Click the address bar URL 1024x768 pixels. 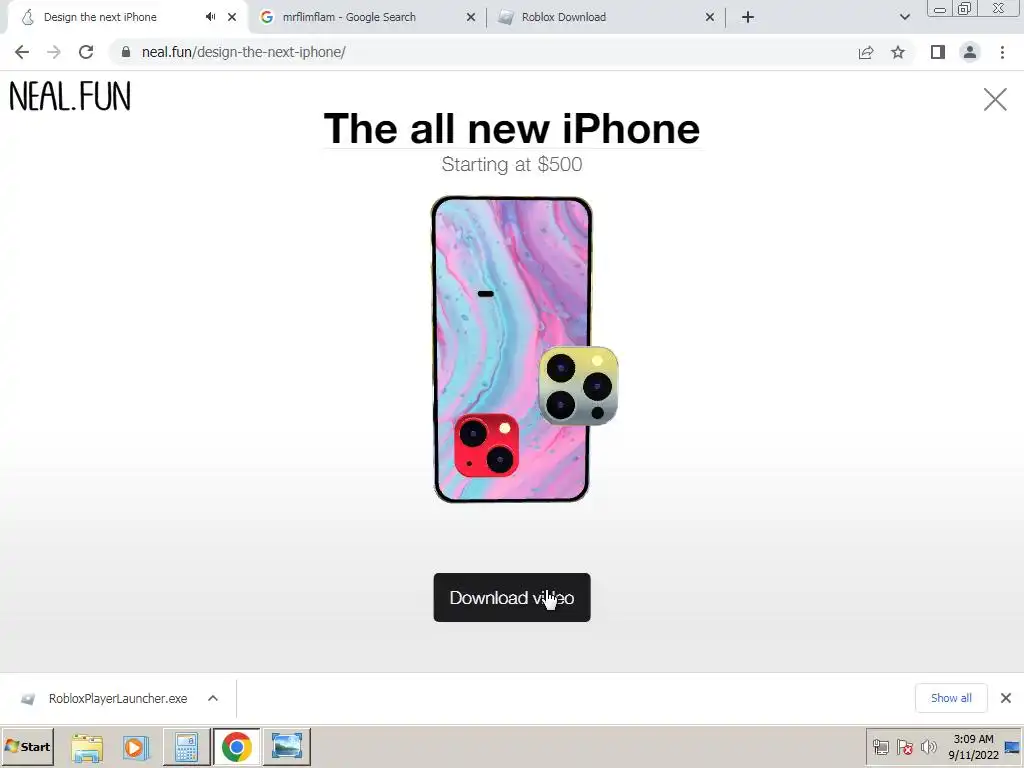point(244,52)
